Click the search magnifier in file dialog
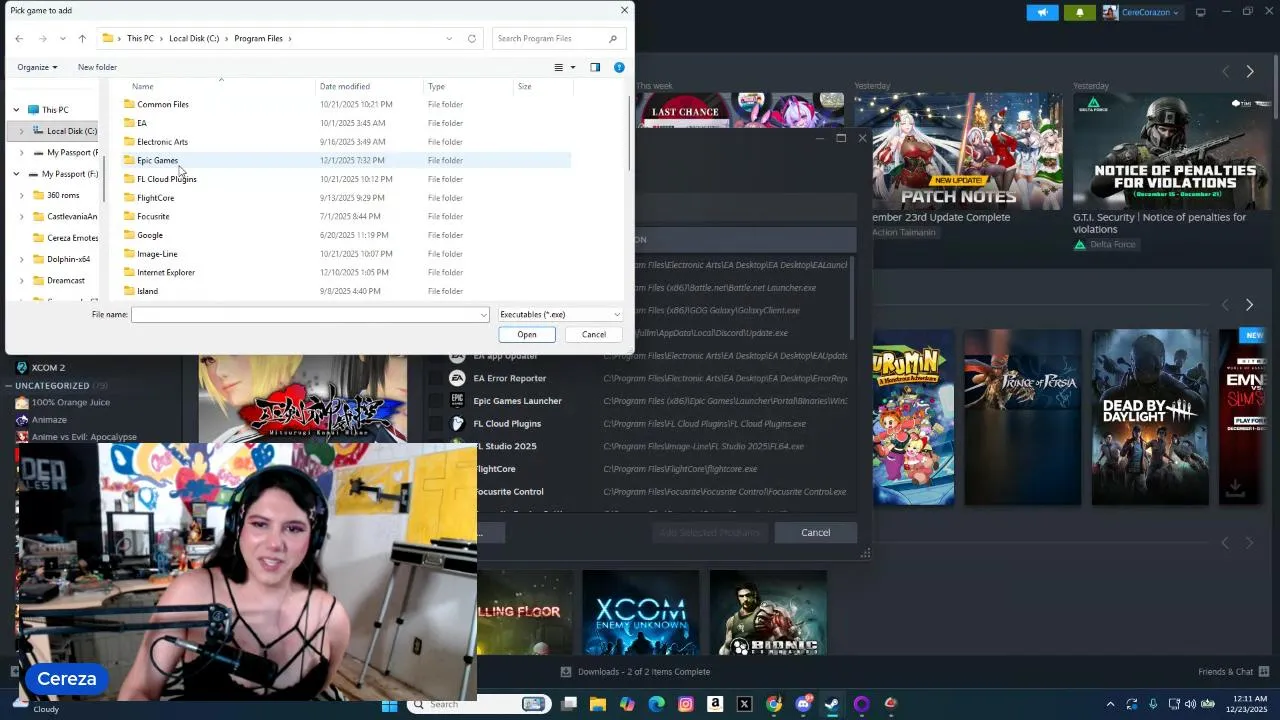This screenshot has width=1280, height=720. (613, 38)
